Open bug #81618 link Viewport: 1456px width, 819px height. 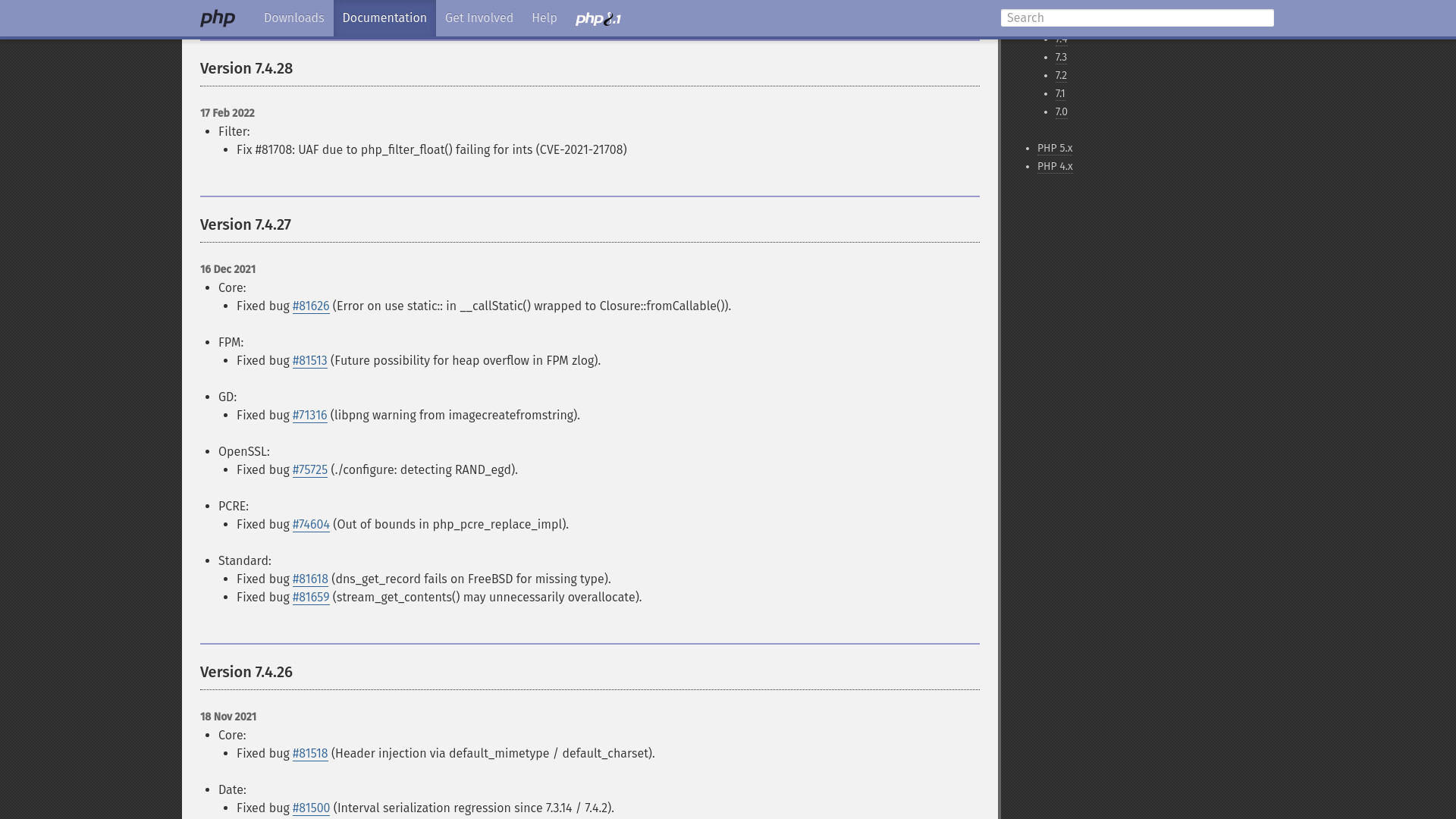pyautogui.click(x=310, y=579)
